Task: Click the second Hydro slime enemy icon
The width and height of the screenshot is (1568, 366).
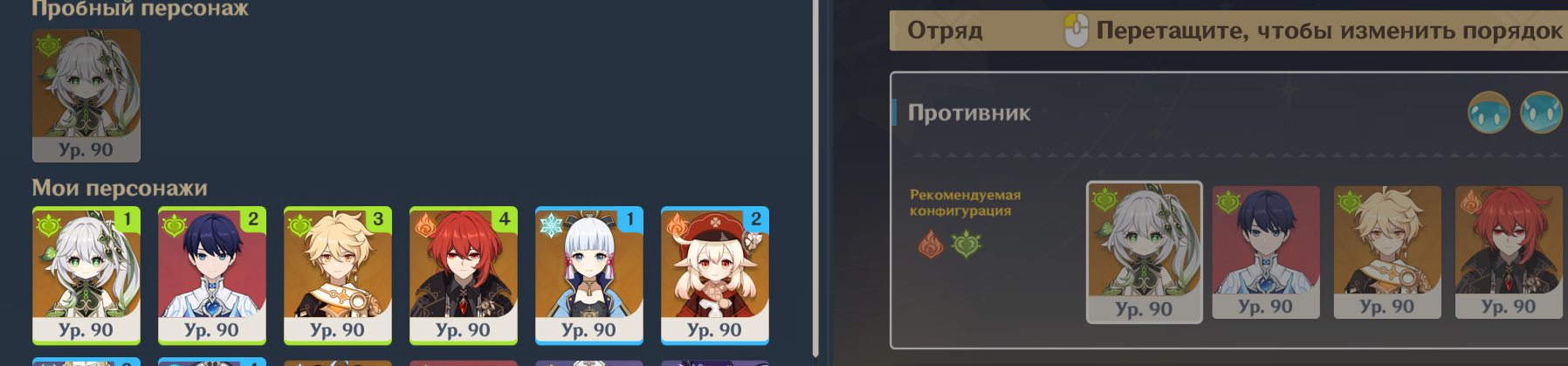Action: pyautogui.click(x=1542, y=113)
